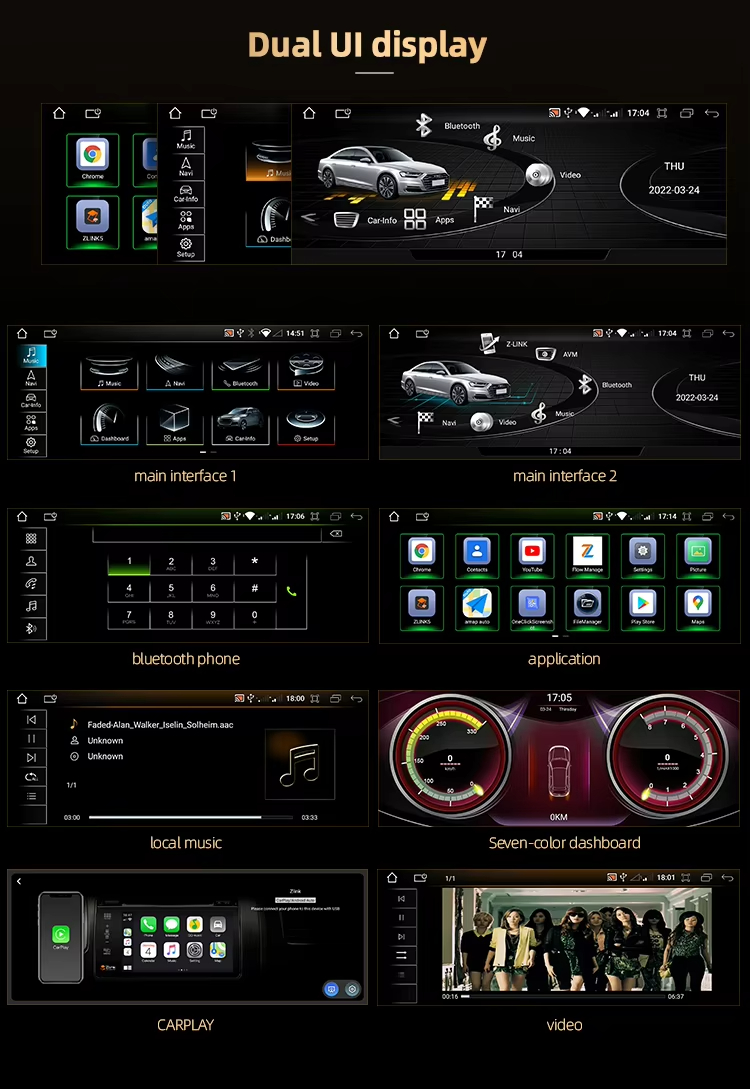
Task: Click the phone number input field
Action: (207, 533)
